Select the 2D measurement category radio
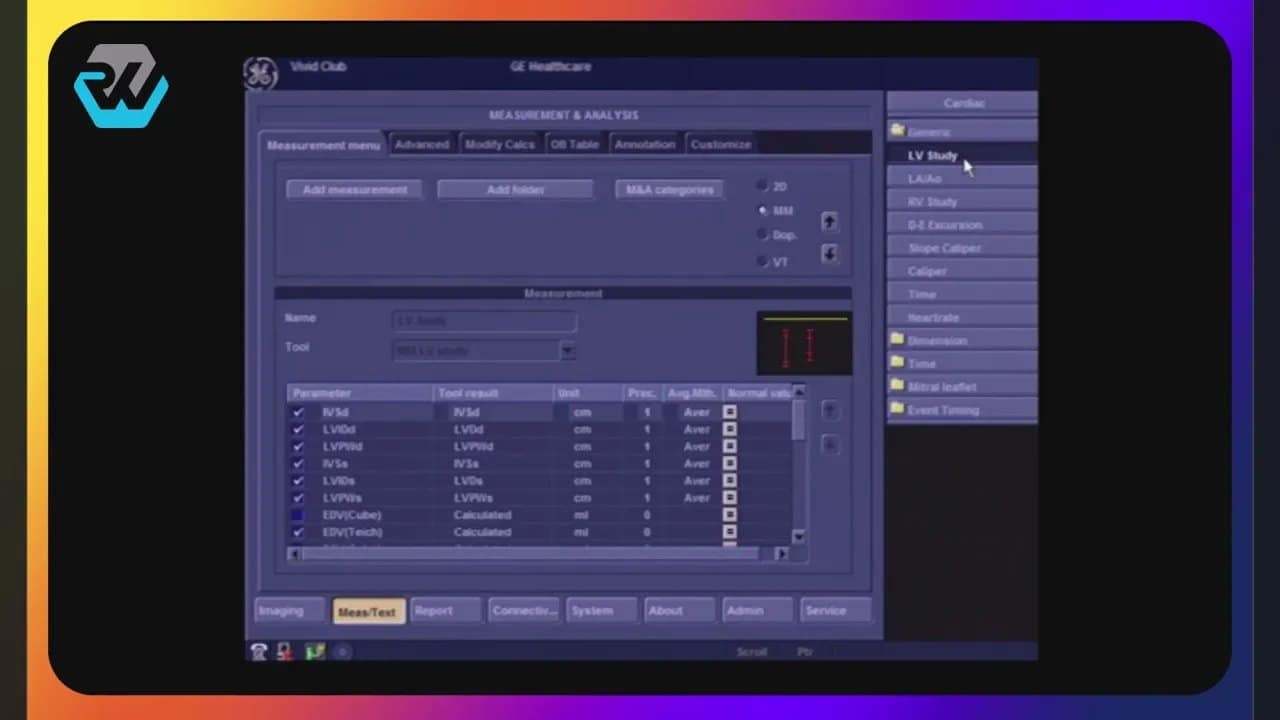The image size is (1280, 720). tap(761, 186)
